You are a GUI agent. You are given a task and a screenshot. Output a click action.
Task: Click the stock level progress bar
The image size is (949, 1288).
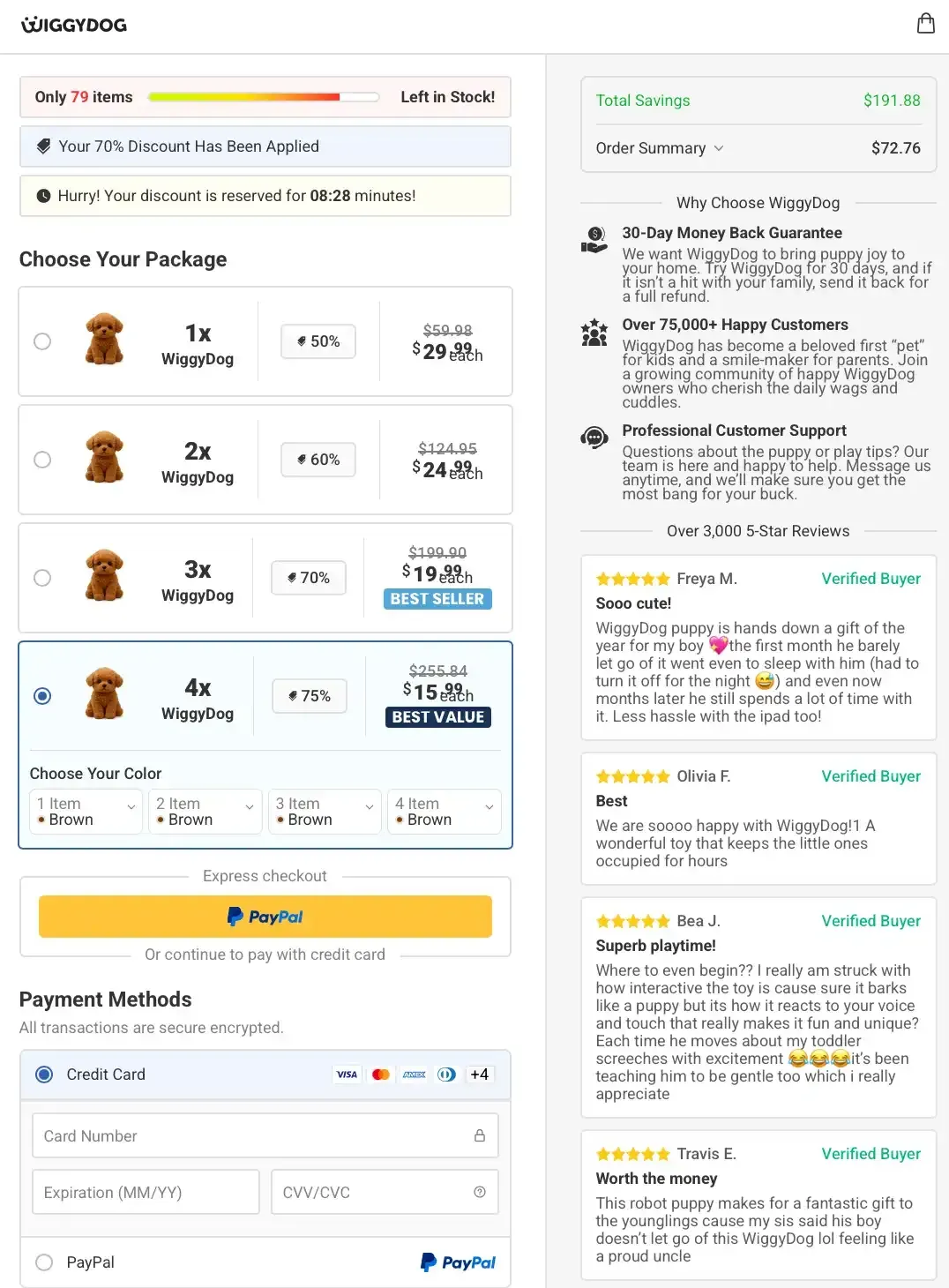point(263,97)
